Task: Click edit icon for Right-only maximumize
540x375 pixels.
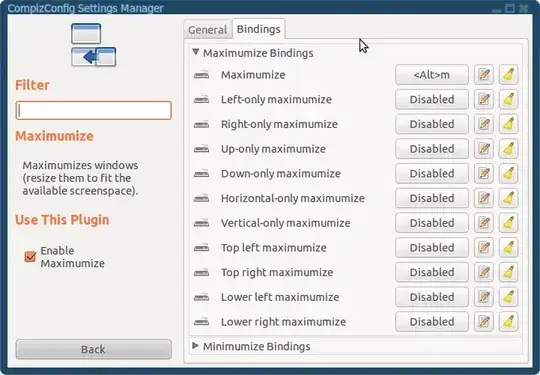Action: pyautogui.click(x=484, y=124)
